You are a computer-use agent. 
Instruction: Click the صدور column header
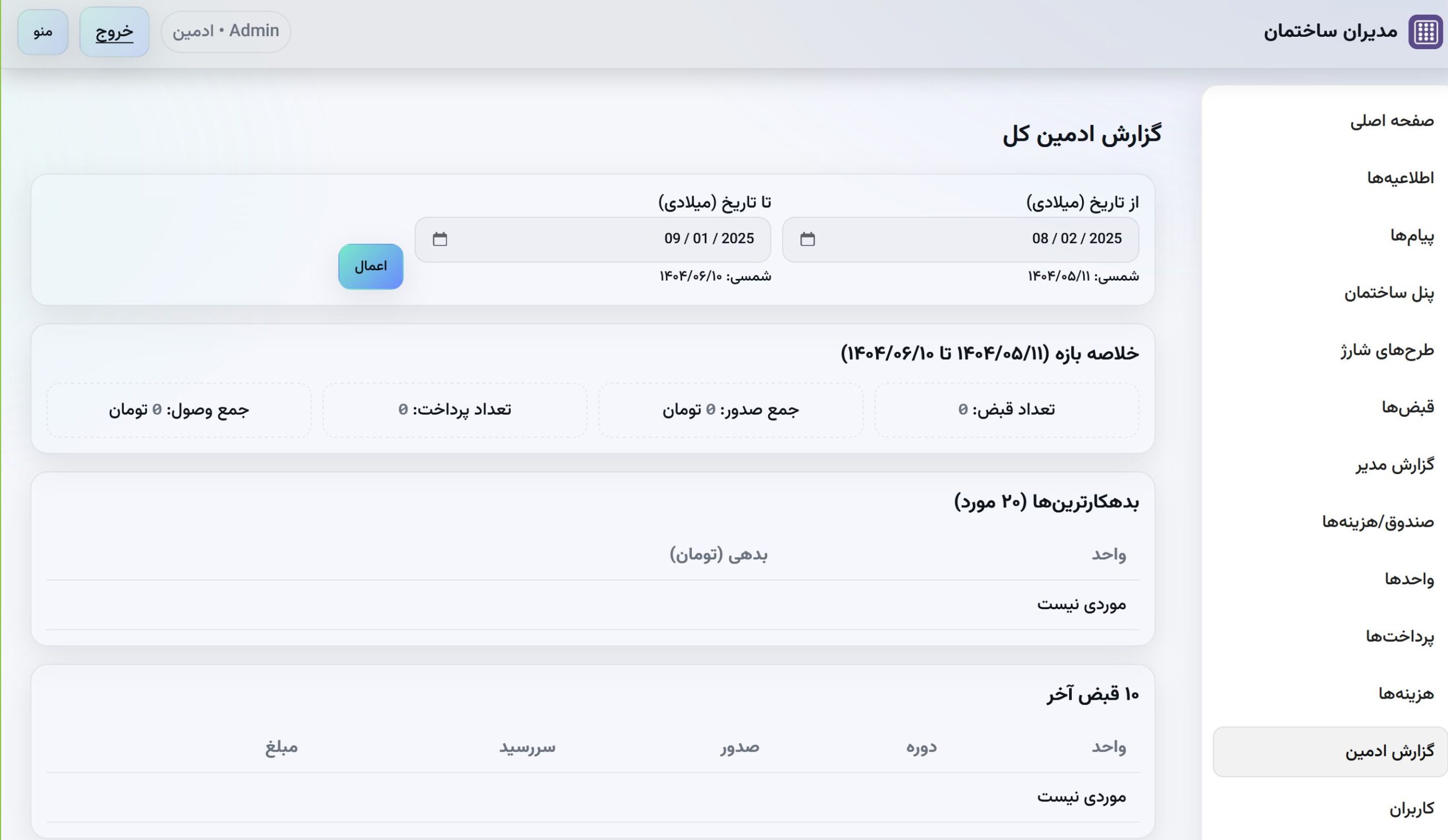pyautogui.click(x=740, y=747)
